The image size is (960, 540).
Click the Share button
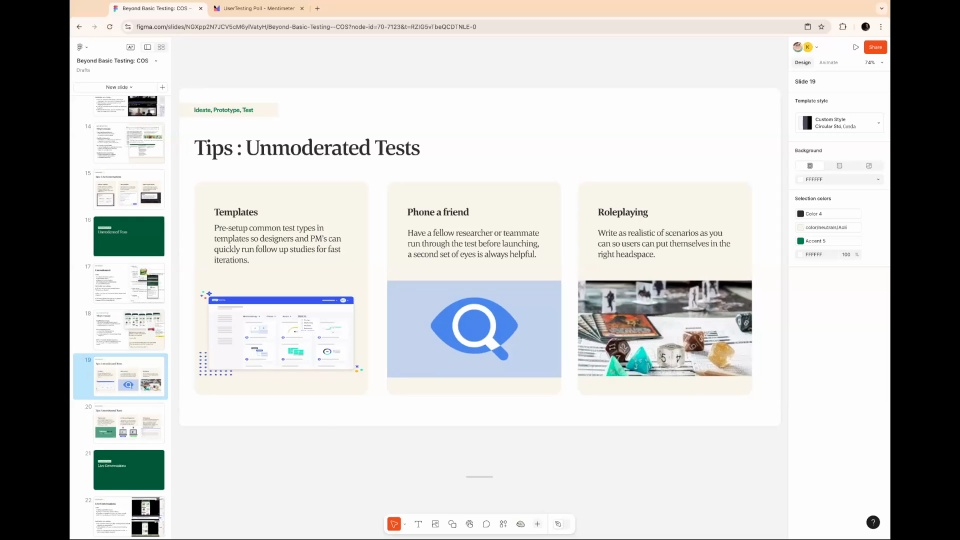point(875,47)
